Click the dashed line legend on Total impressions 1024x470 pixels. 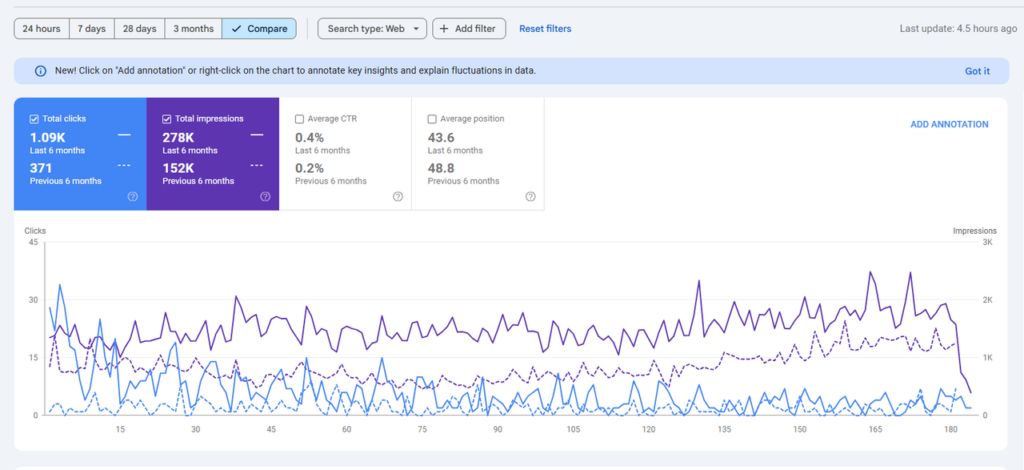257,165
